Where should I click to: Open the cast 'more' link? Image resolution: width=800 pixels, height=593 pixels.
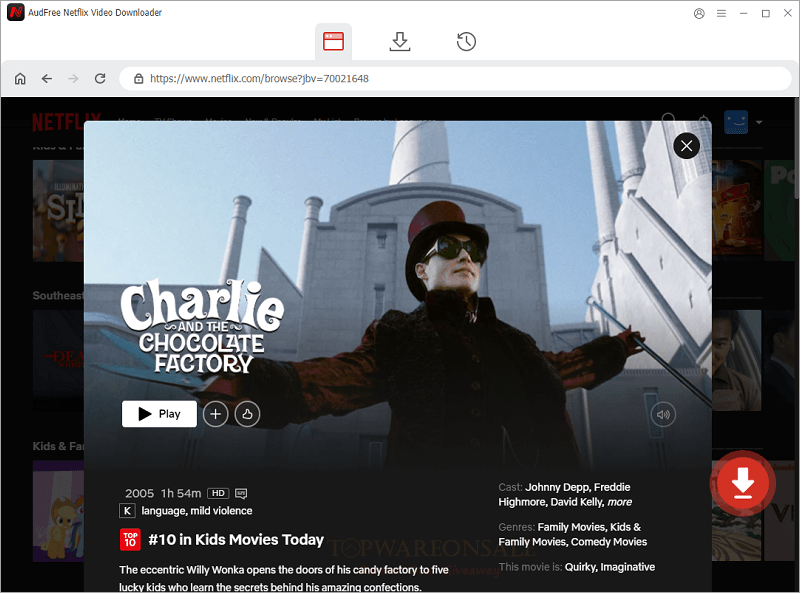tap(619, 502)
